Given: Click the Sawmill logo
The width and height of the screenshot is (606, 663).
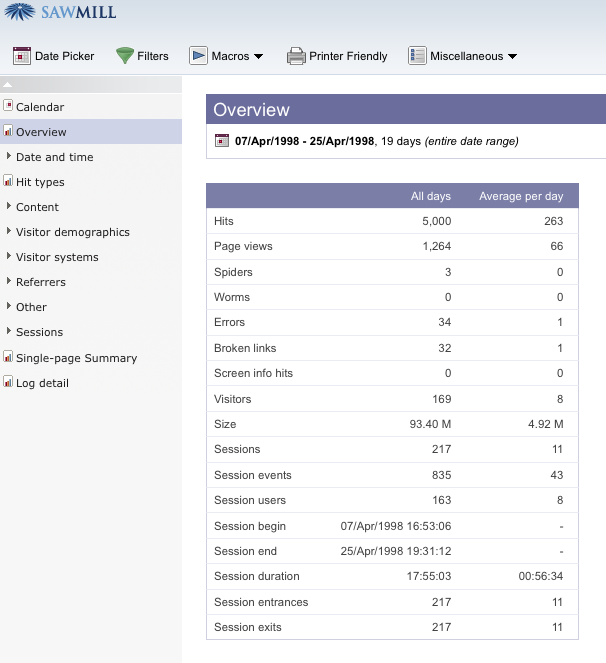Looking at the screenshot, I should click(60, 13).
